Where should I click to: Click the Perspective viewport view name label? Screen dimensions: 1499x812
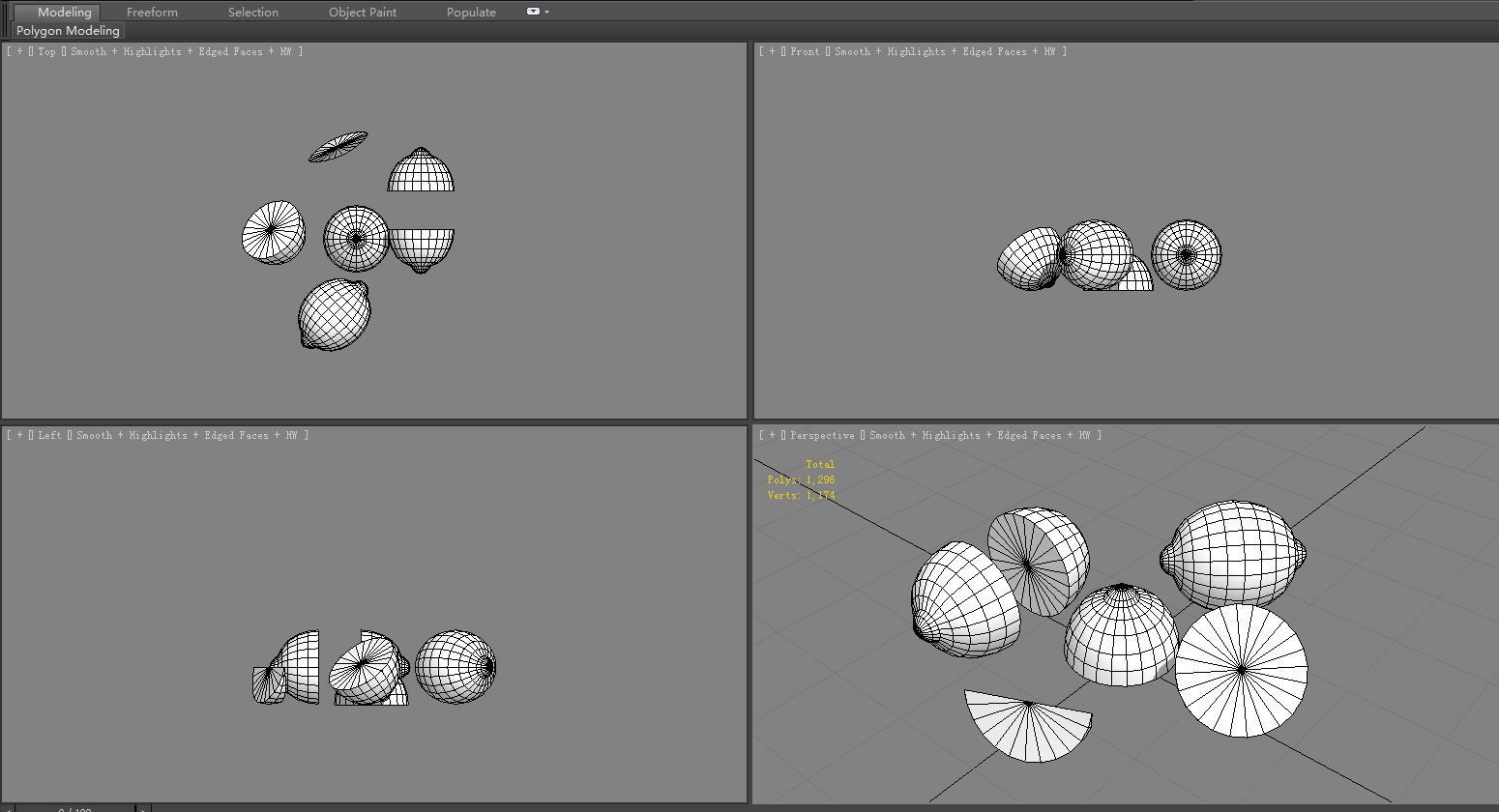[822, 435]
